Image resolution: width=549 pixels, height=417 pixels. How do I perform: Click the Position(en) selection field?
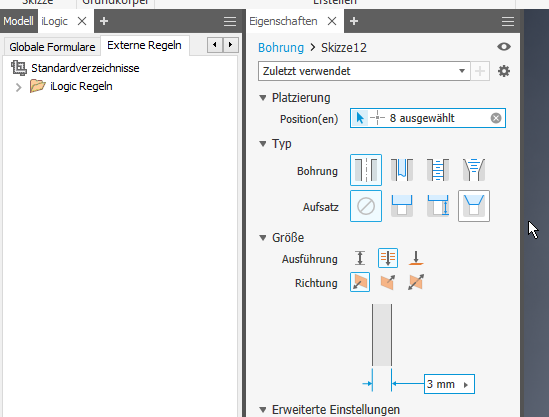(428, 118)
